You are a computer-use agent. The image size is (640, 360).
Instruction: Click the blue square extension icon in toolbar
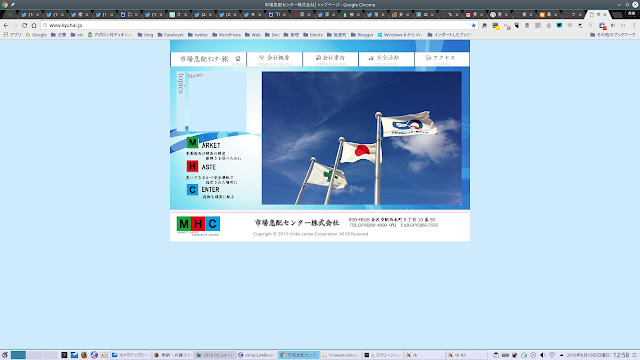[x=559, y=25]
